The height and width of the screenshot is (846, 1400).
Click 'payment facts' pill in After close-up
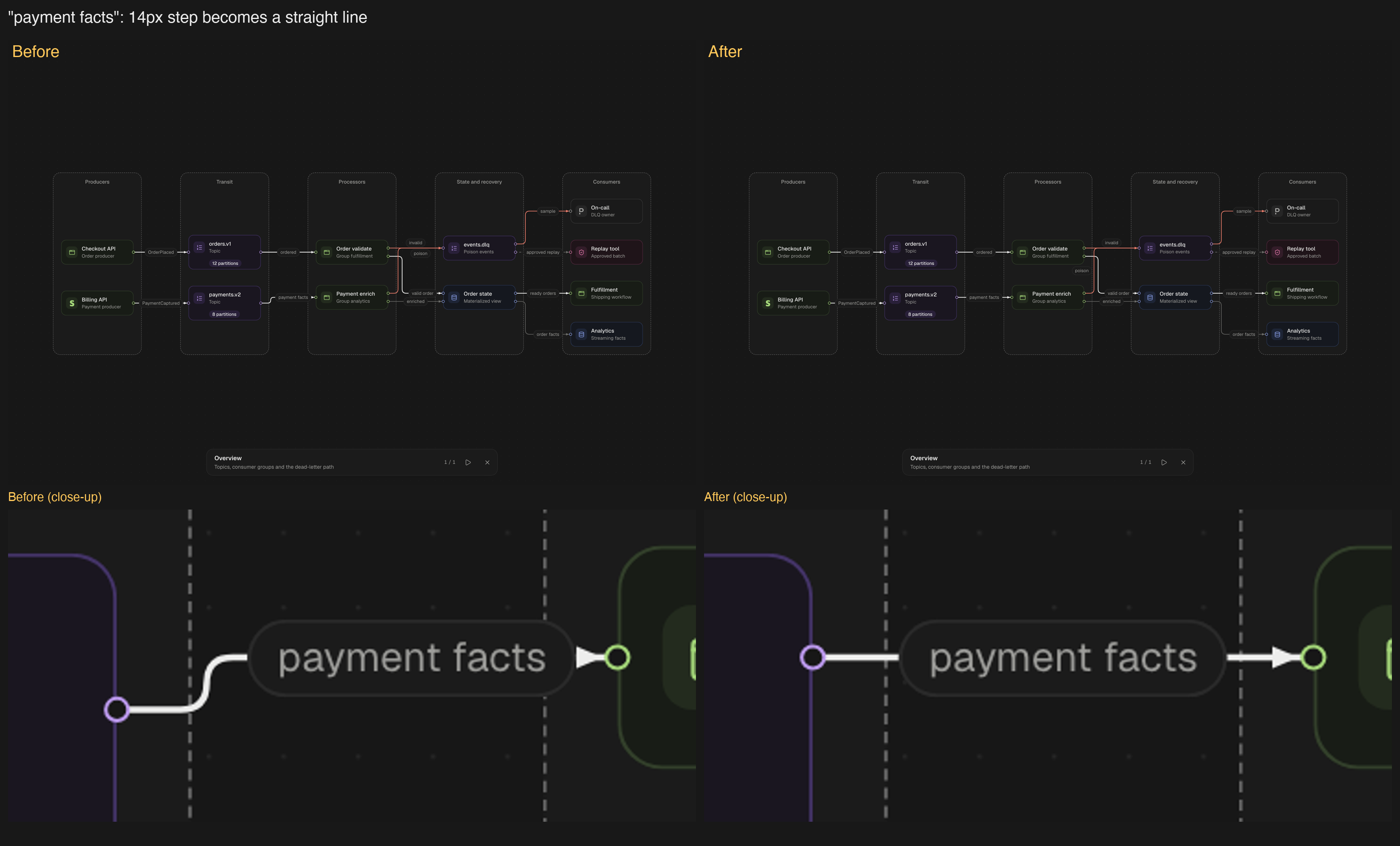click(1063, 658)
